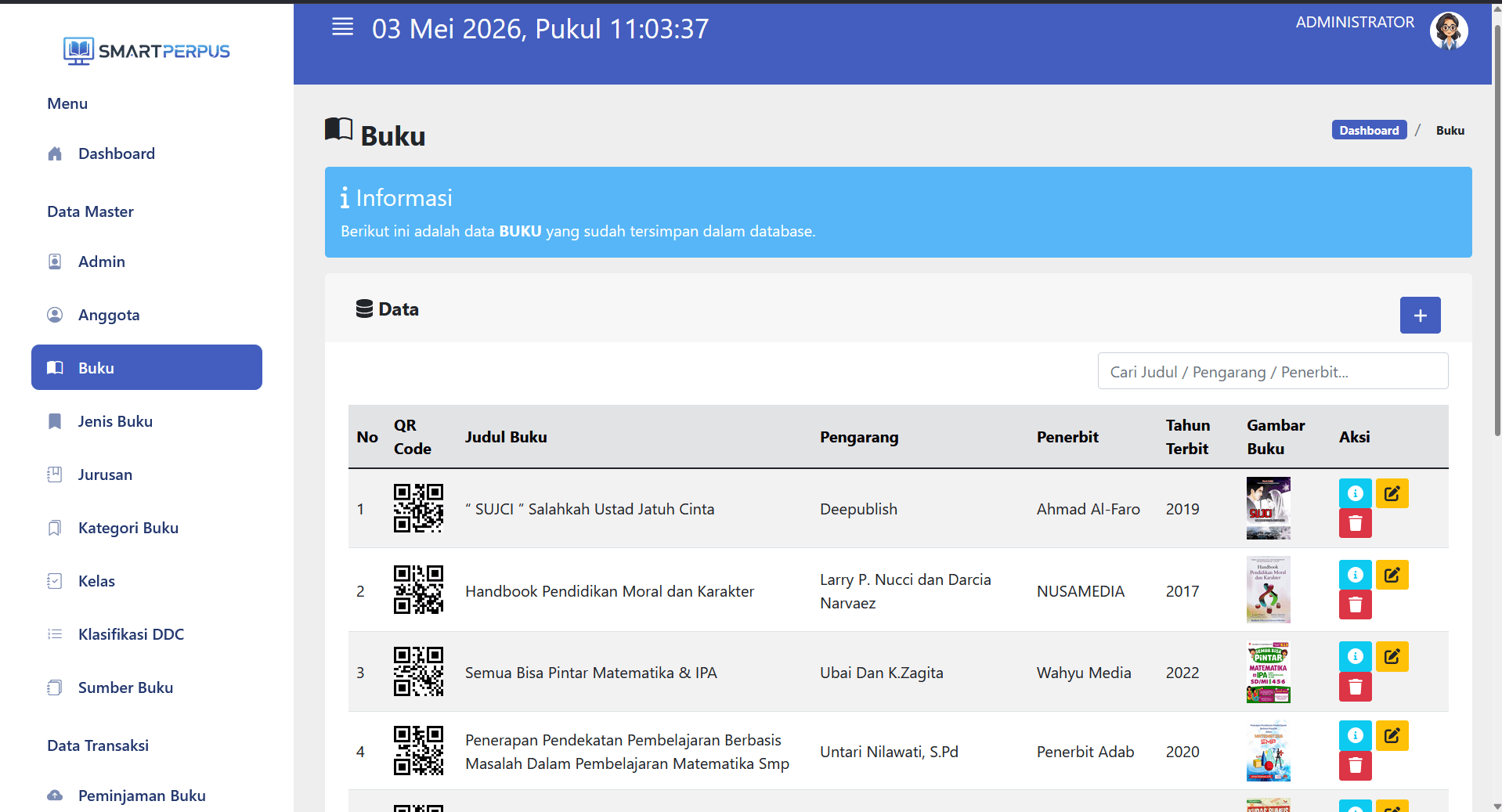Select Buku in the sidebar
The height and width of the screenshot is (812, 1502).
[x=146, y=367]
